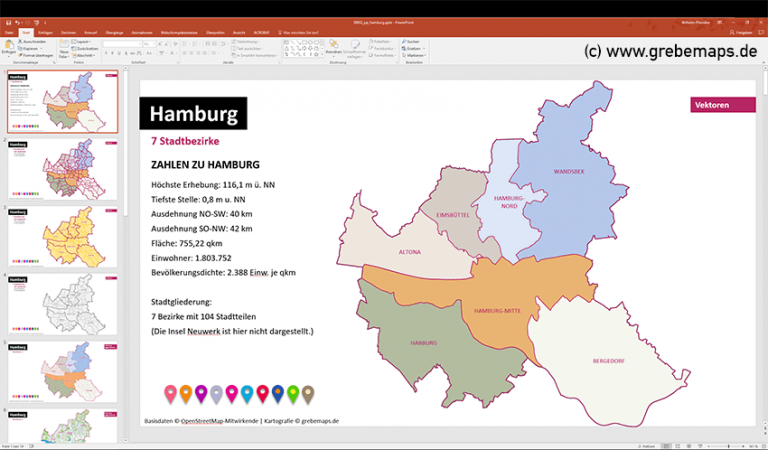Click the Hamburg title box on slide
The image size is (768, 450).
[193, 114]
